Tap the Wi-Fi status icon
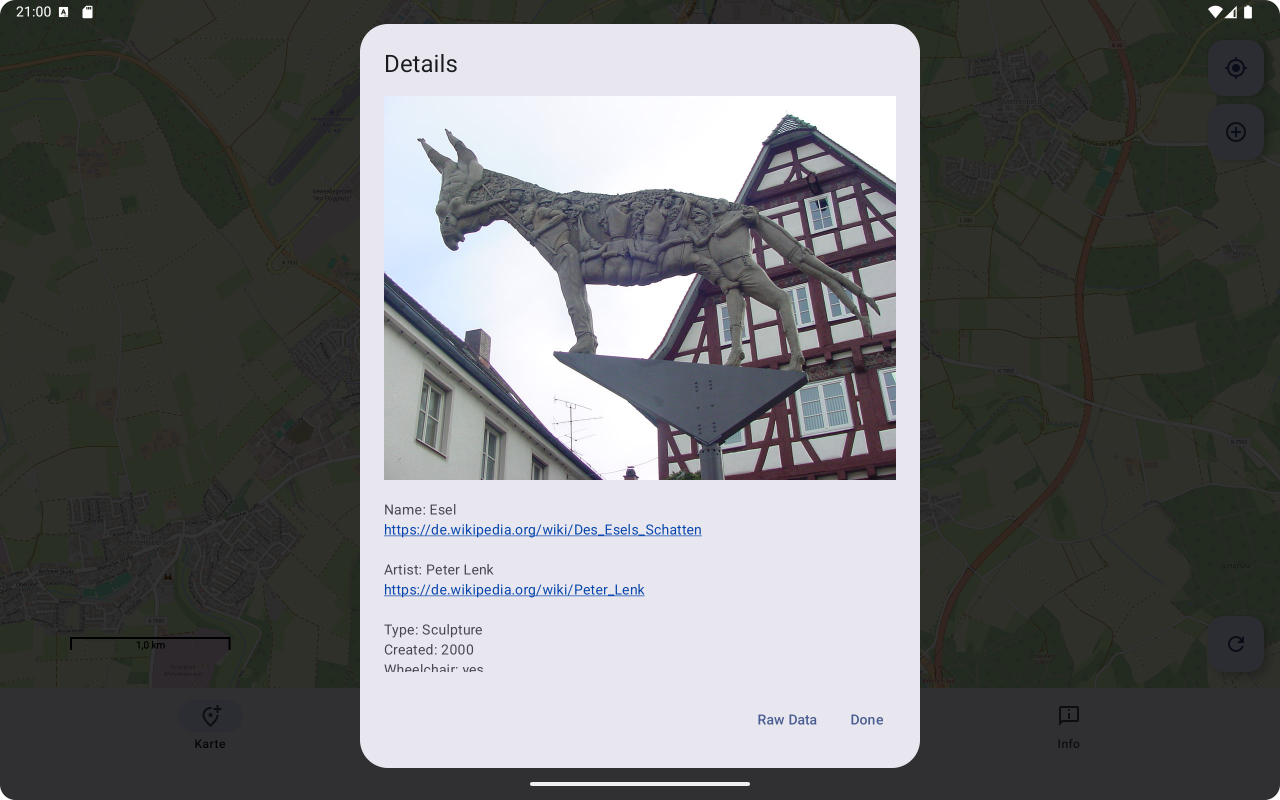The height and width of the screenshot is (800, 1280). point(1215,12)
